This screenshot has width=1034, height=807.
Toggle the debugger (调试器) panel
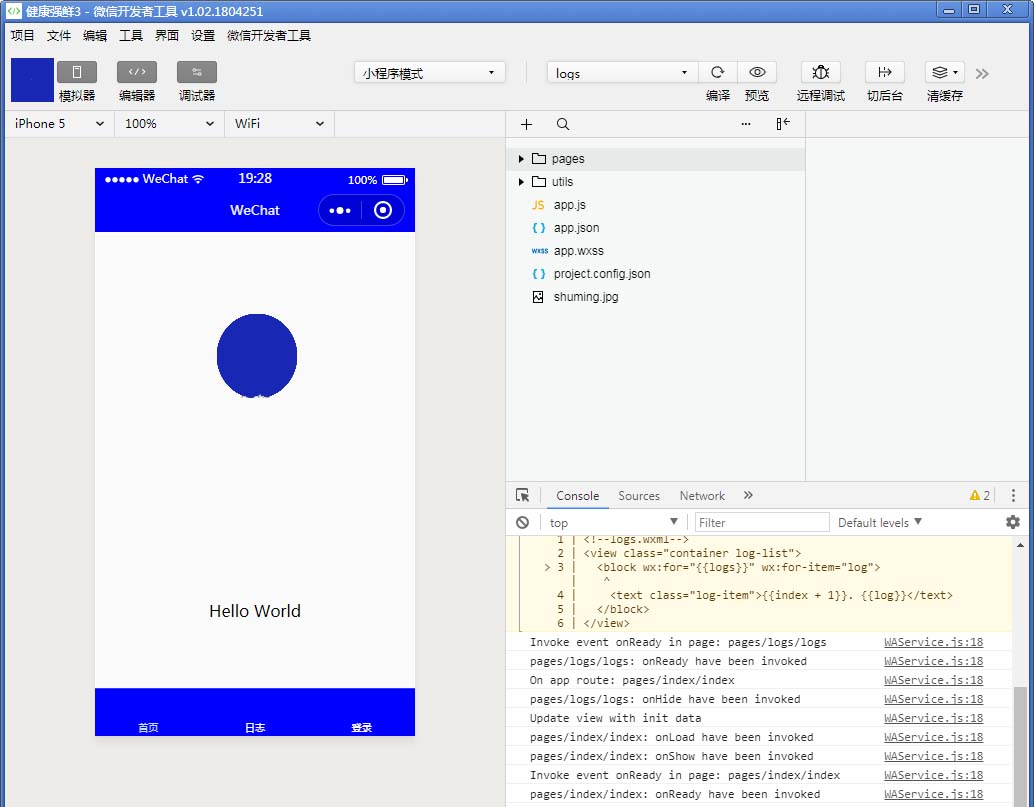(x=197, y=72)
